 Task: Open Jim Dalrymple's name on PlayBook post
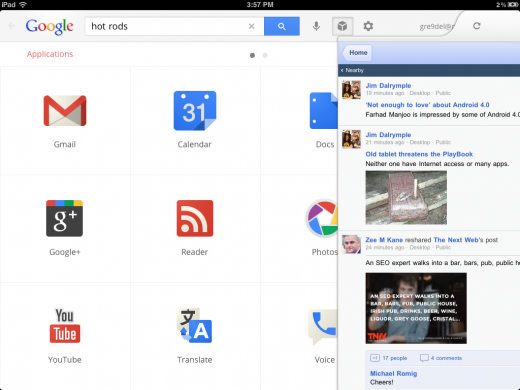(388, 135)
